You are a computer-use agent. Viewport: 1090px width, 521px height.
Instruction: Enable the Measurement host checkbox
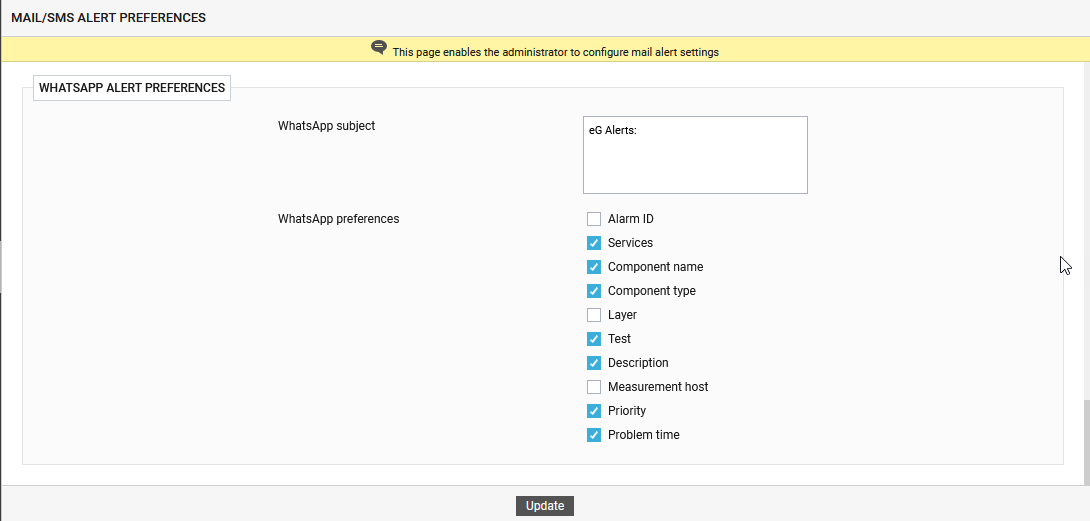tap(594, 387)
